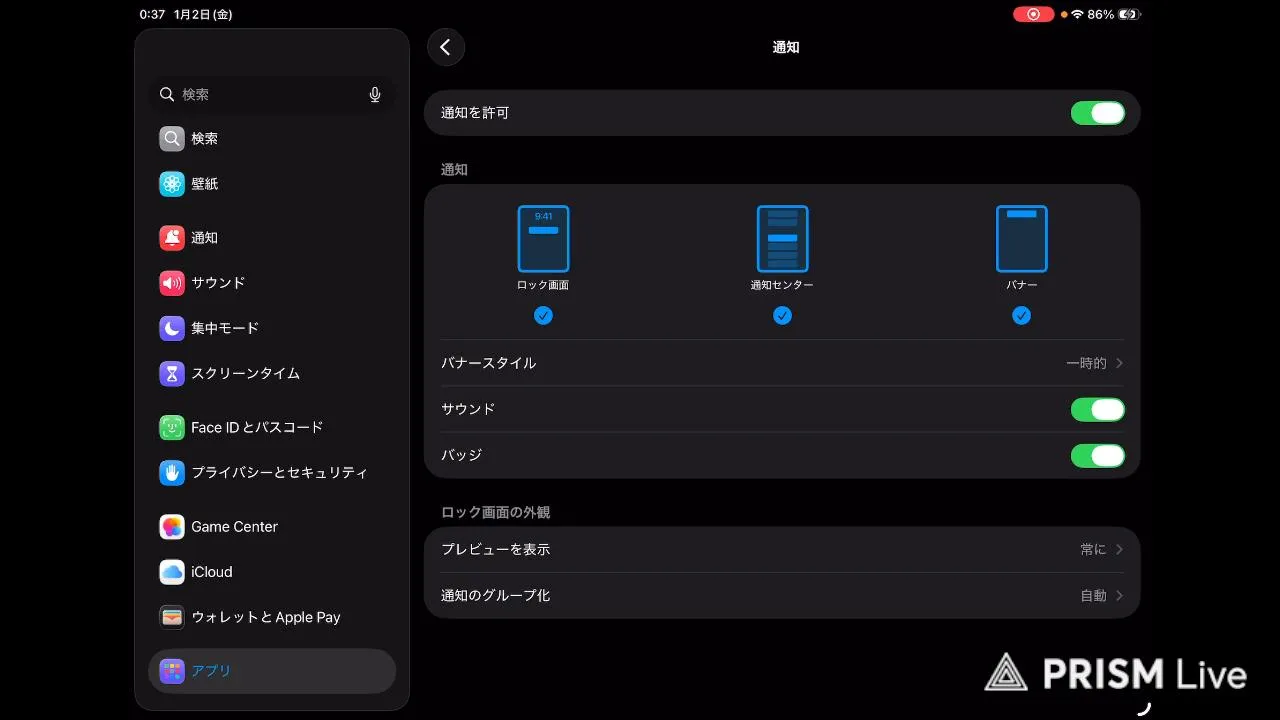Tap the microphone icon in search field
Viewport: 1280px width, 720px height.
[x=375, y=94]
